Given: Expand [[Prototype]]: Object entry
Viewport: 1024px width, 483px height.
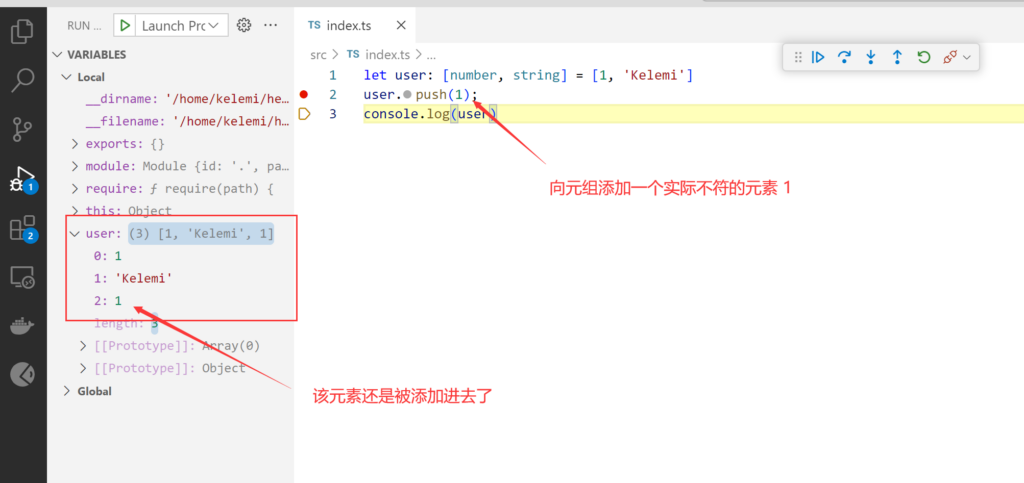Looking at the screenshot, I should [83, 368].
